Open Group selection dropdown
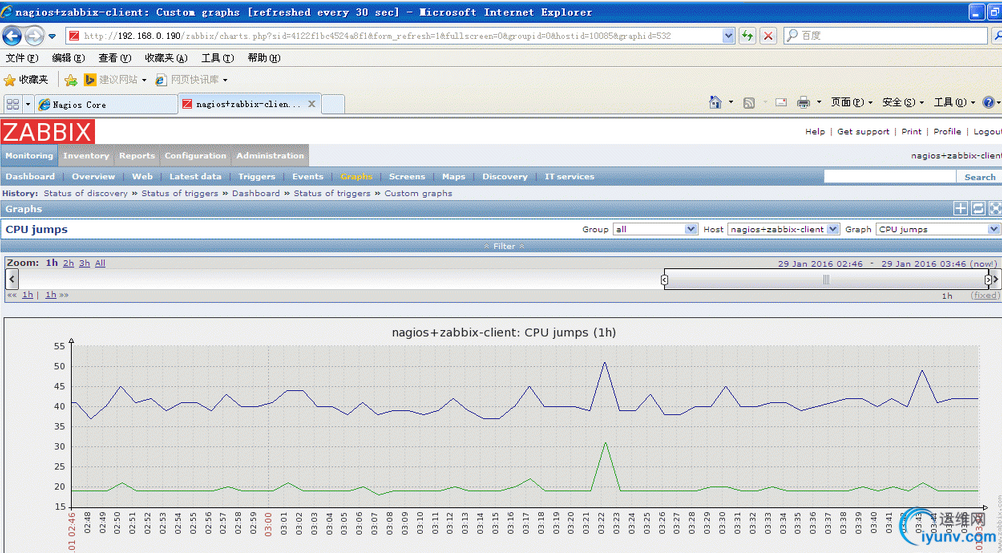This screenshot has width=1002, height=553. pos(655,229)
